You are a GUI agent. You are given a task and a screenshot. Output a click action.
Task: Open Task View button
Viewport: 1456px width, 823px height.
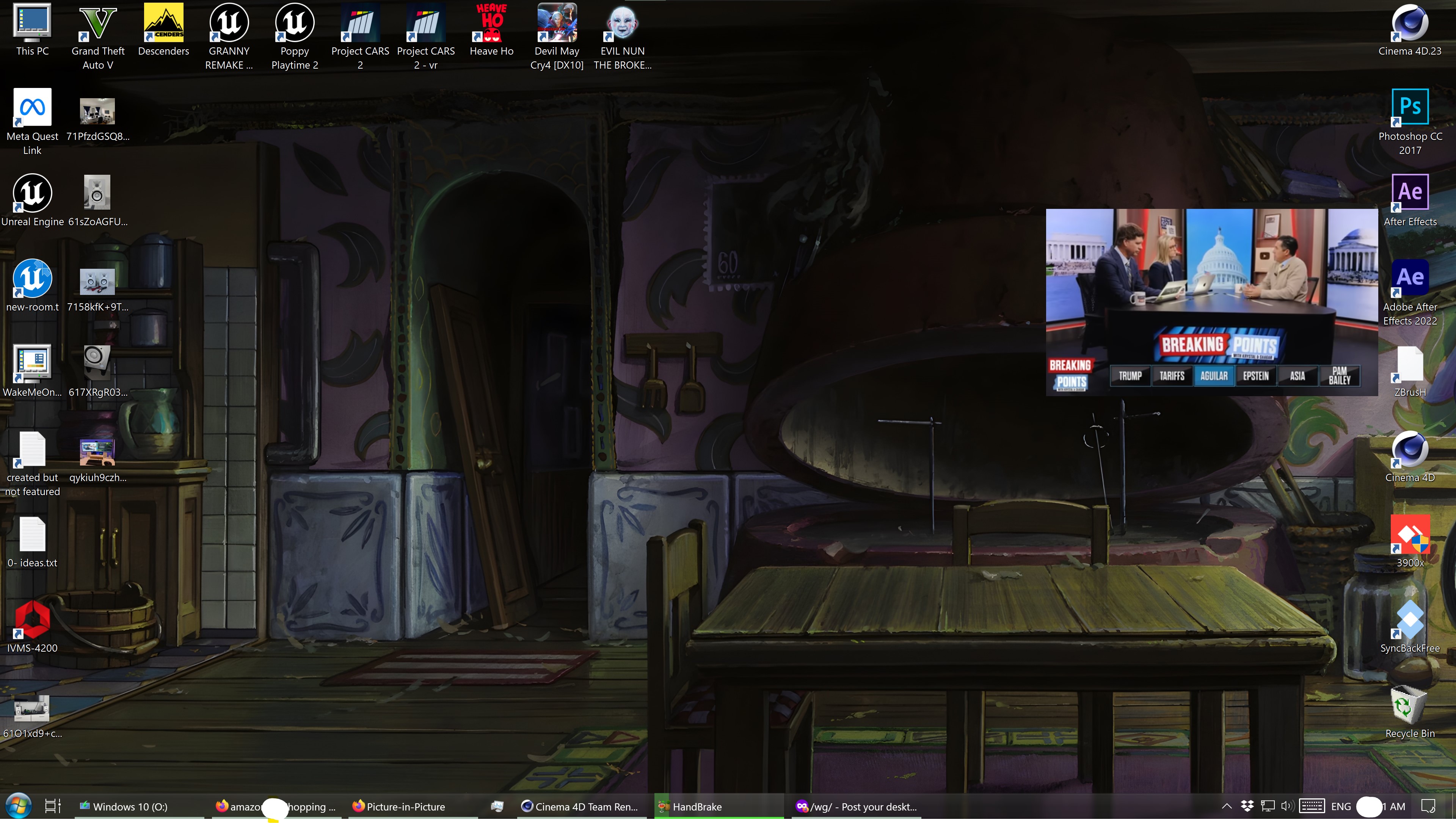click(53, 806)
